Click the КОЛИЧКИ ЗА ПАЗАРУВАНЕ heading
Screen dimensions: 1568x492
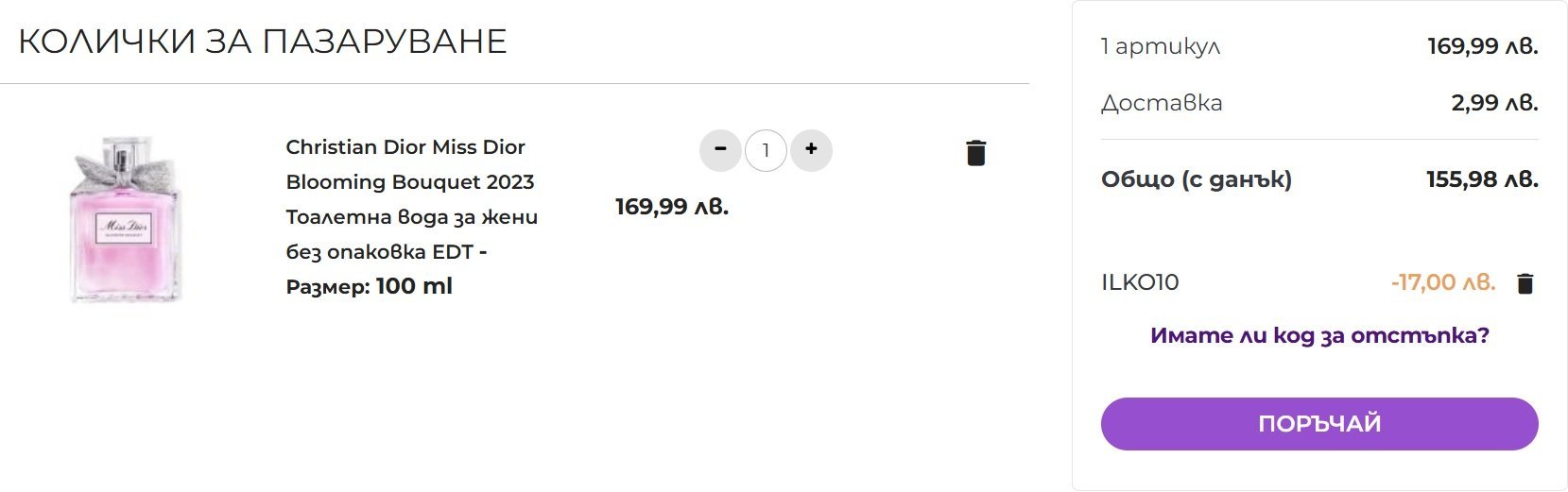click(263, 42)
